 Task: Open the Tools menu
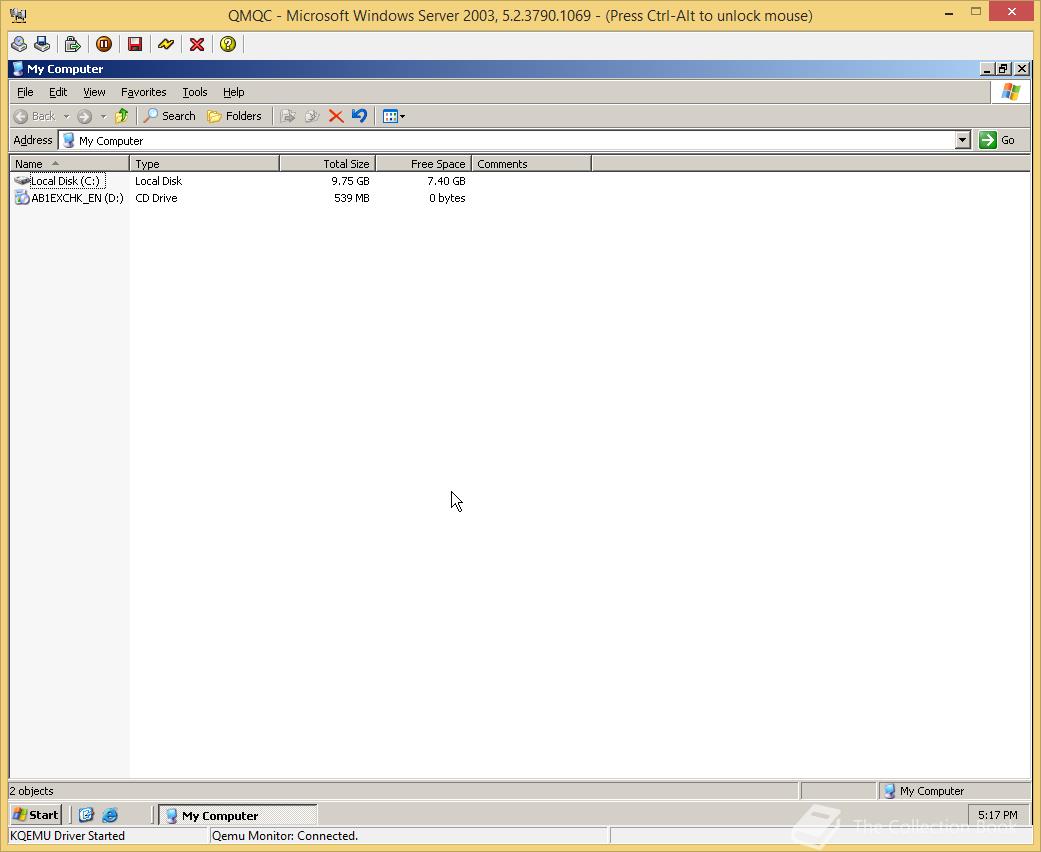[x=195, y=92]
